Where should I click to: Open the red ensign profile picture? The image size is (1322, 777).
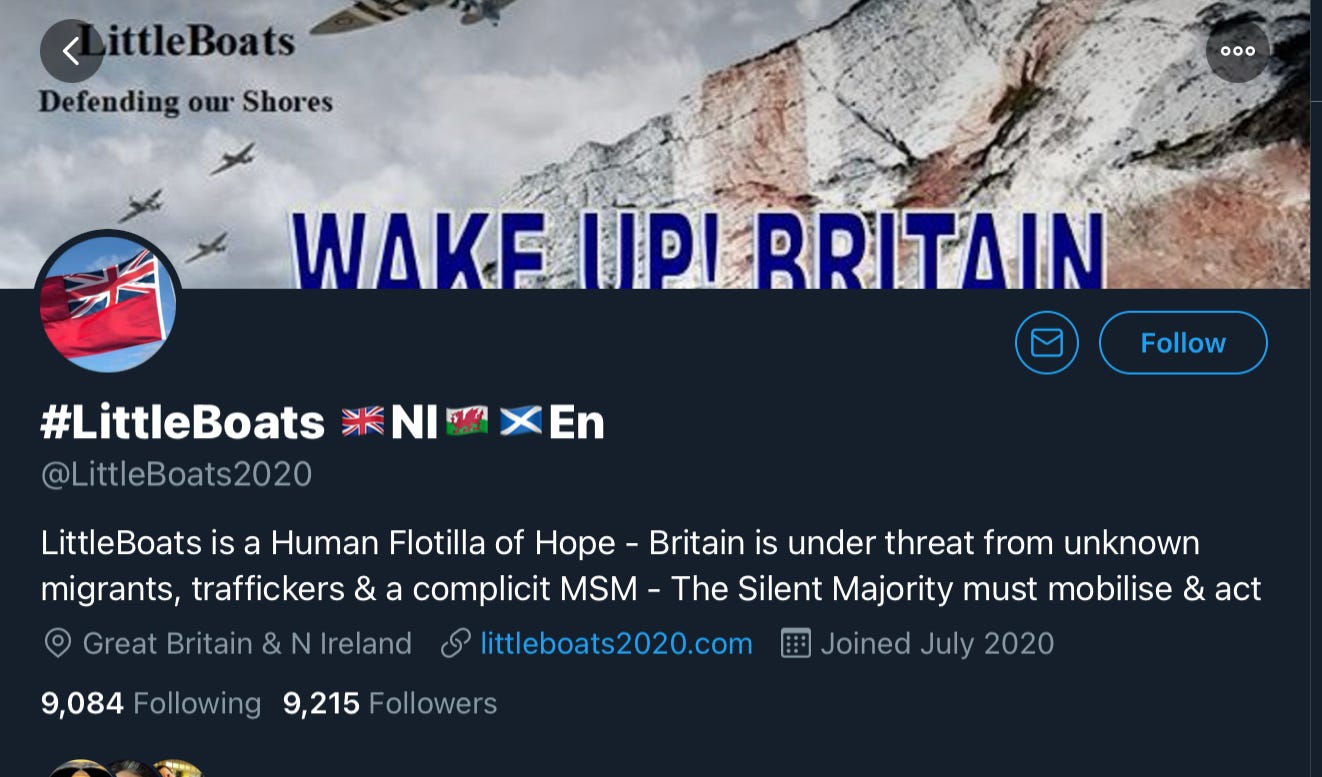(x=108, y=304)
